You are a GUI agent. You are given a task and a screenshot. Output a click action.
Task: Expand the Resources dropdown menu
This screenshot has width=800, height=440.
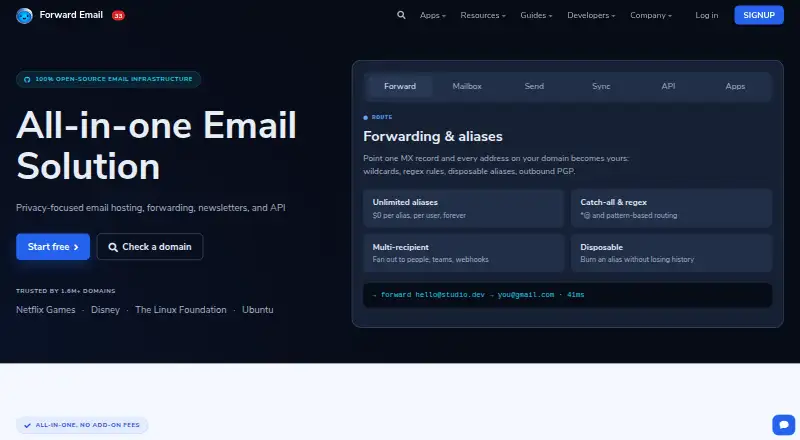point(483,15)
